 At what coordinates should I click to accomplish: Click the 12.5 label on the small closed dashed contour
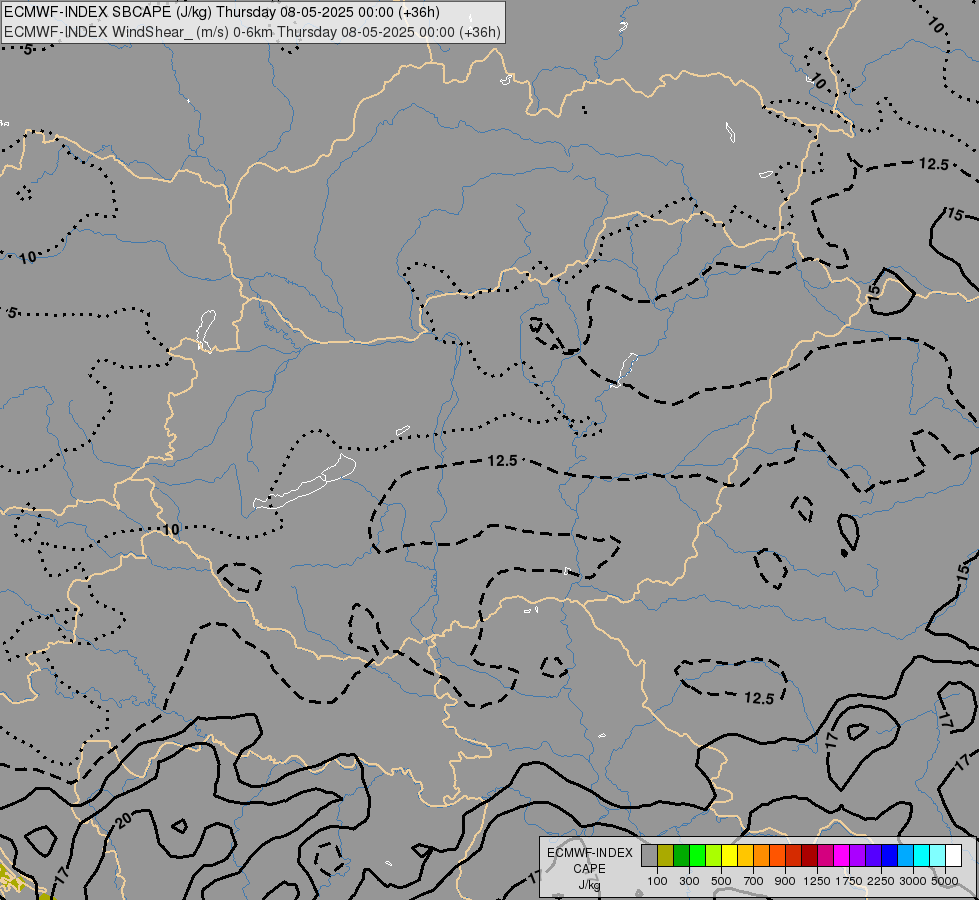759,698
